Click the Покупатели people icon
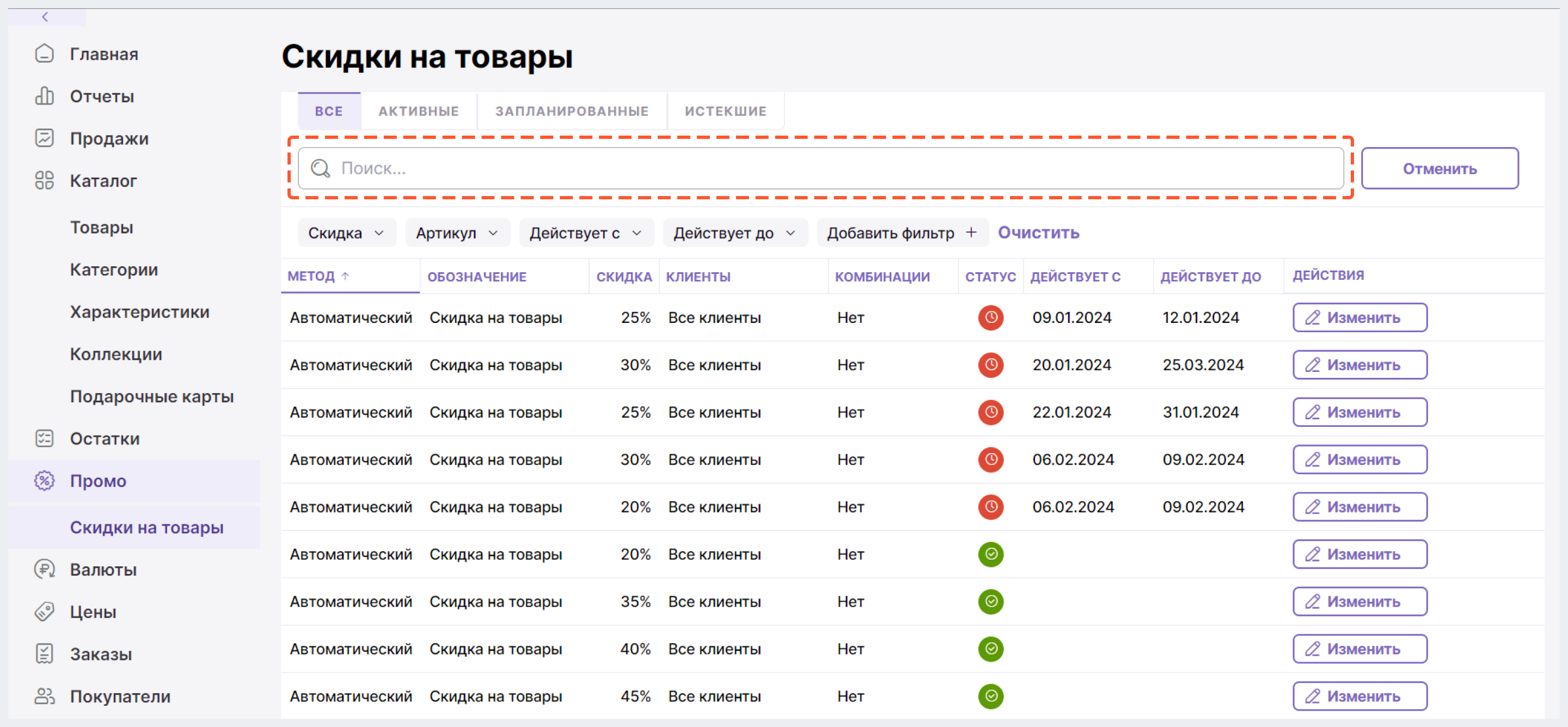This screenshot has height=727, width=1568. [45, 696]
